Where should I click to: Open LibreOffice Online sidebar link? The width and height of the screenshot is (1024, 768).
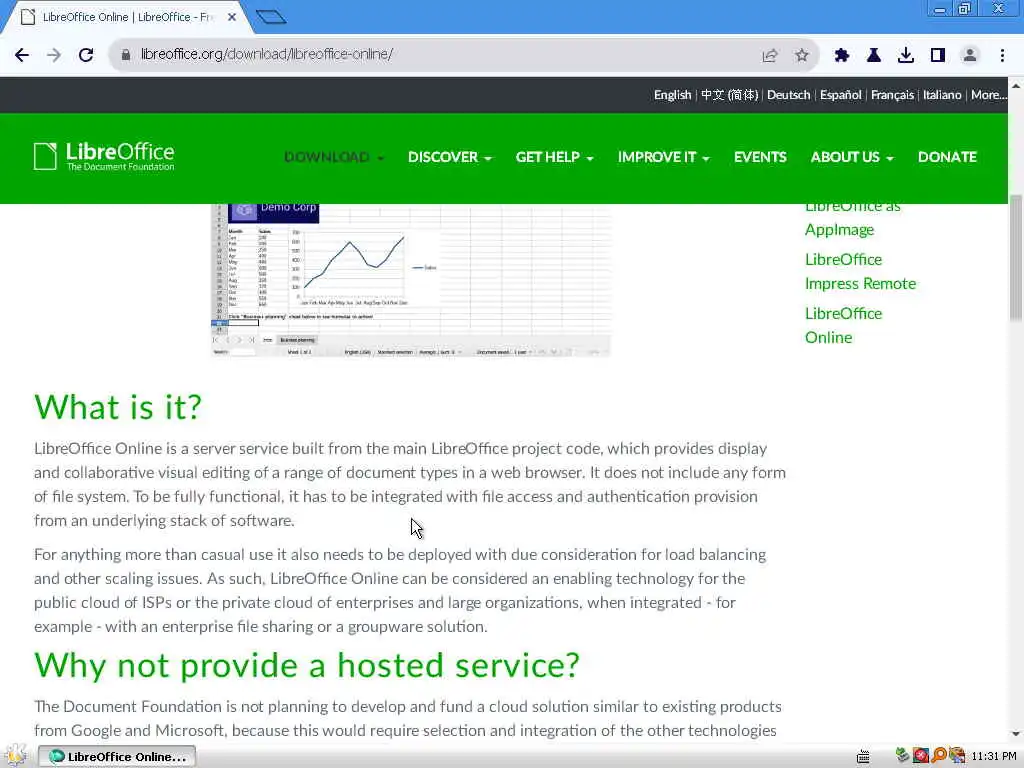[843, 325]
